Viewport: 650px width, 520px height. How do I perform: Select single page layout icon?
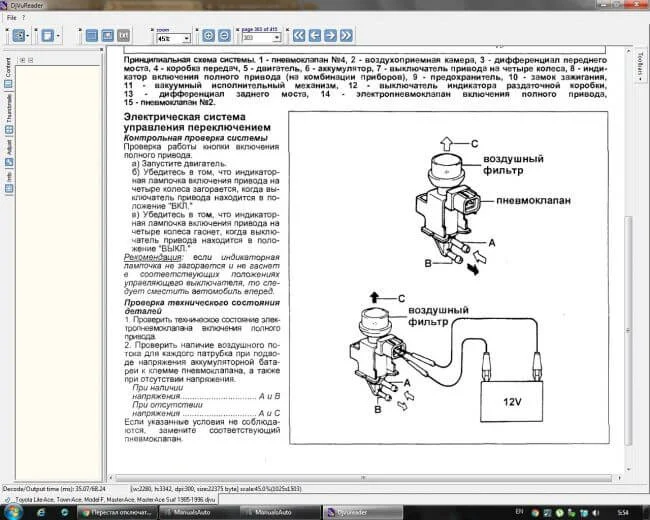92,35
